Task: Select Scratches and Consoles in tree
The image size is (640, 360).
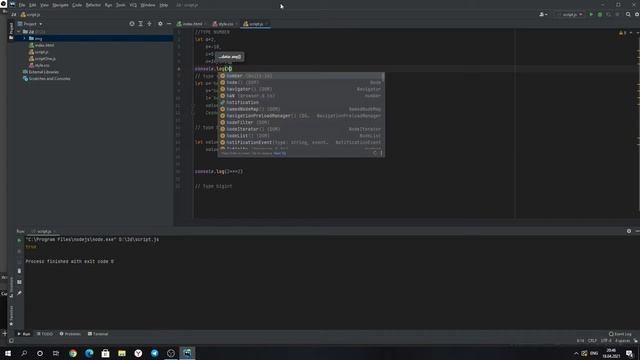Action: tap(47, 78)
